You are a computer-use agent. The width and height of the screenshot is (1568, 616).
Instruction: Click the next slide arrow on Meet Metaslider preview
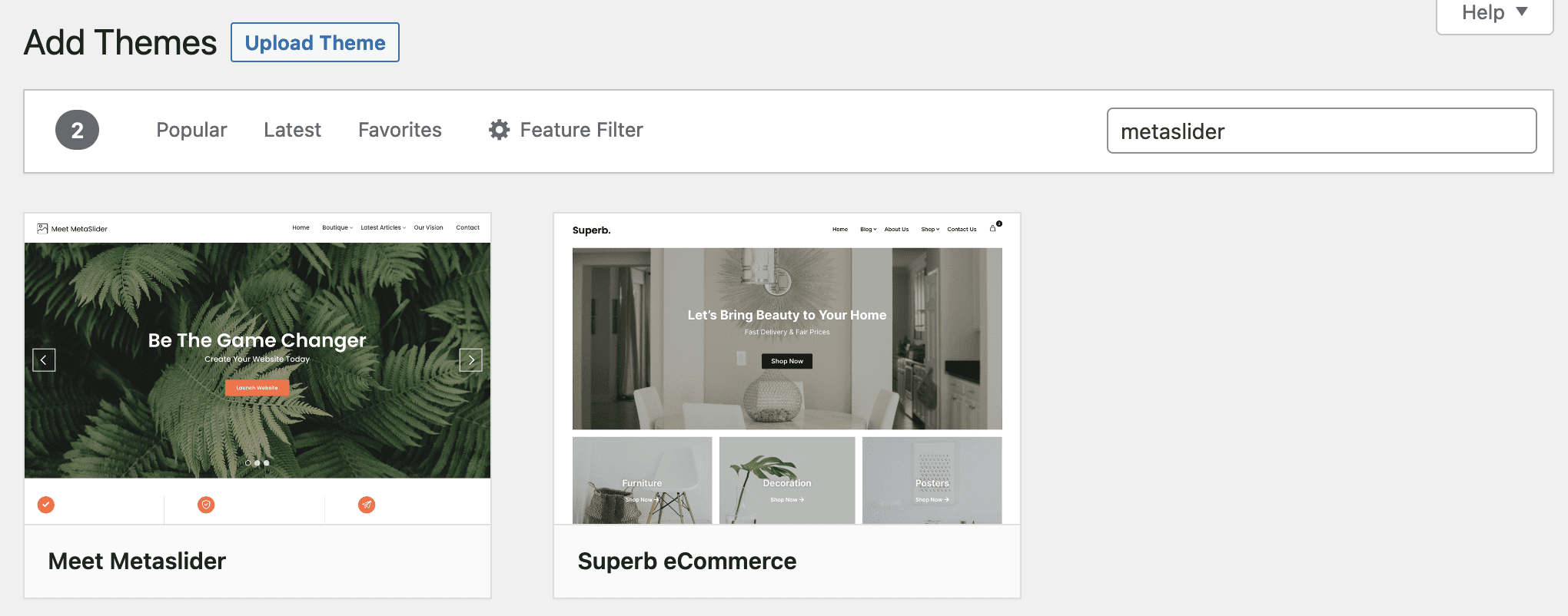471,359
